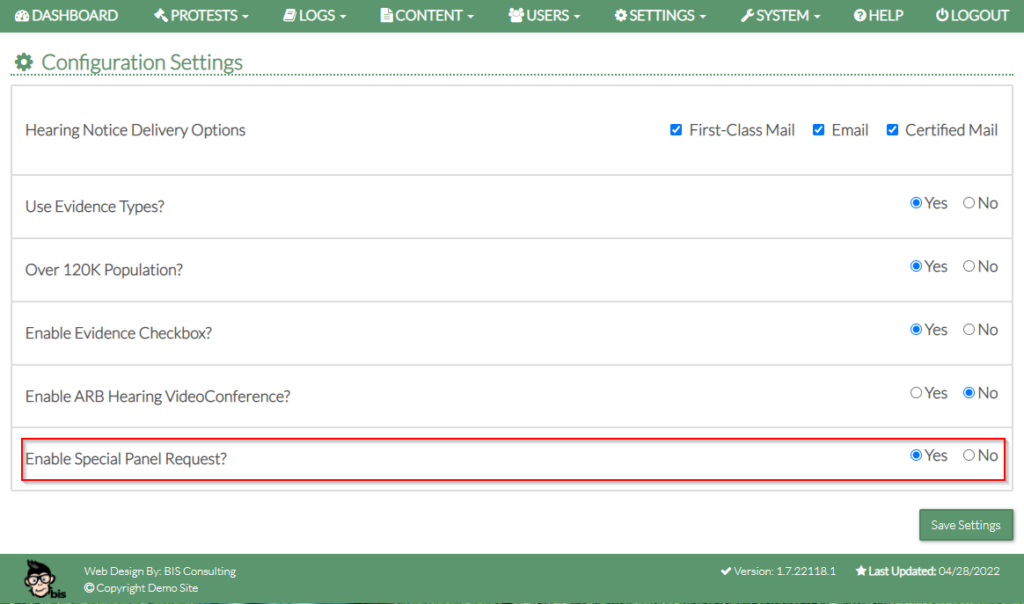Select Yes for ARB Hearing VideoConference
This screenshot has height=604, width=1024.
[916, 393]
